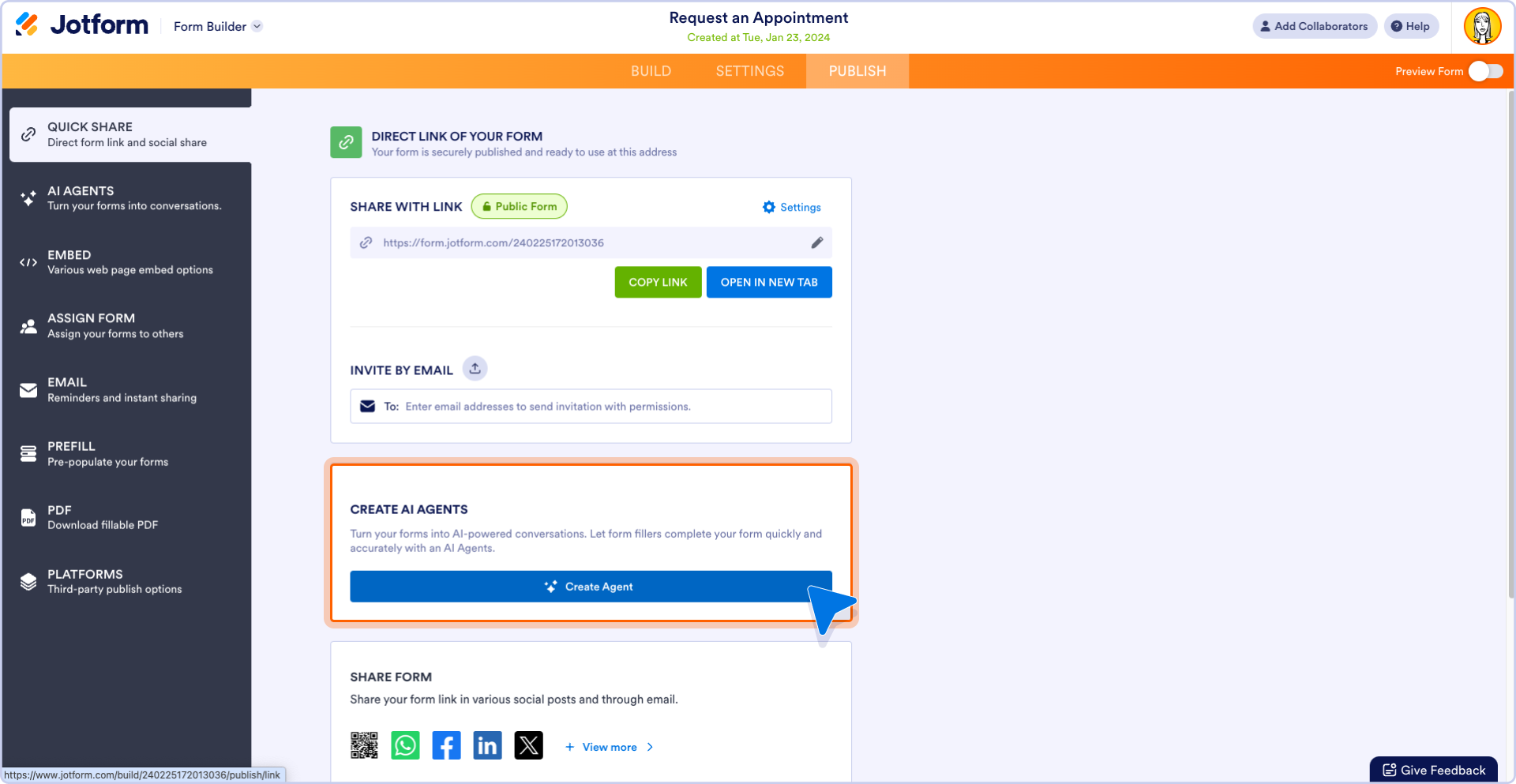Share the form on X

[x=528, y=745]
